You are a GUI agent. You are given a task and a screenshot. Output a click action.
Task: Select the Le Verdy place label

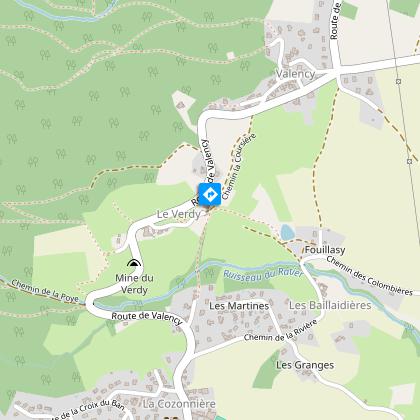(179, 214)
